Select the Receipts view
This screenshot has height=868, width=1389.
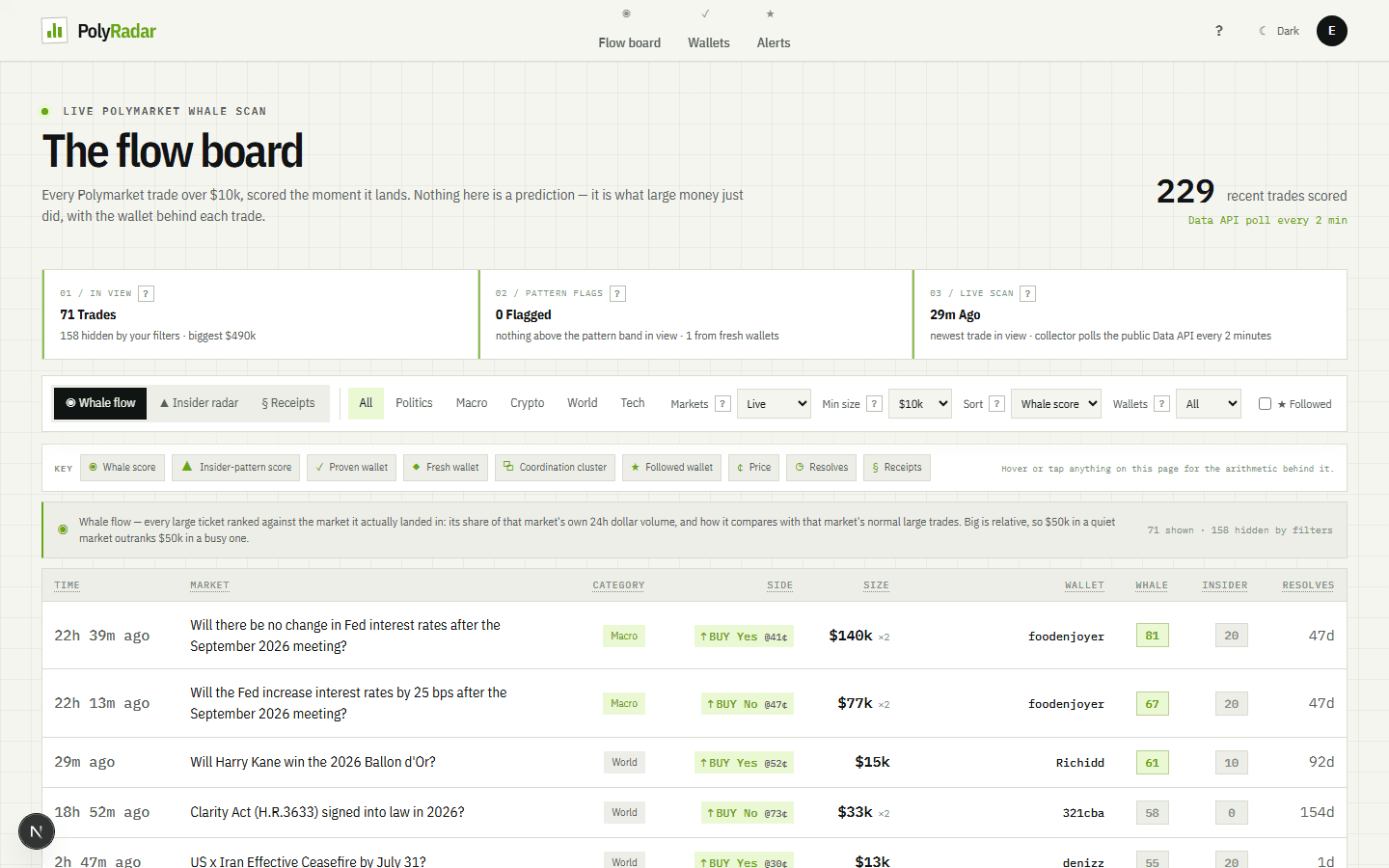[288, 403]
